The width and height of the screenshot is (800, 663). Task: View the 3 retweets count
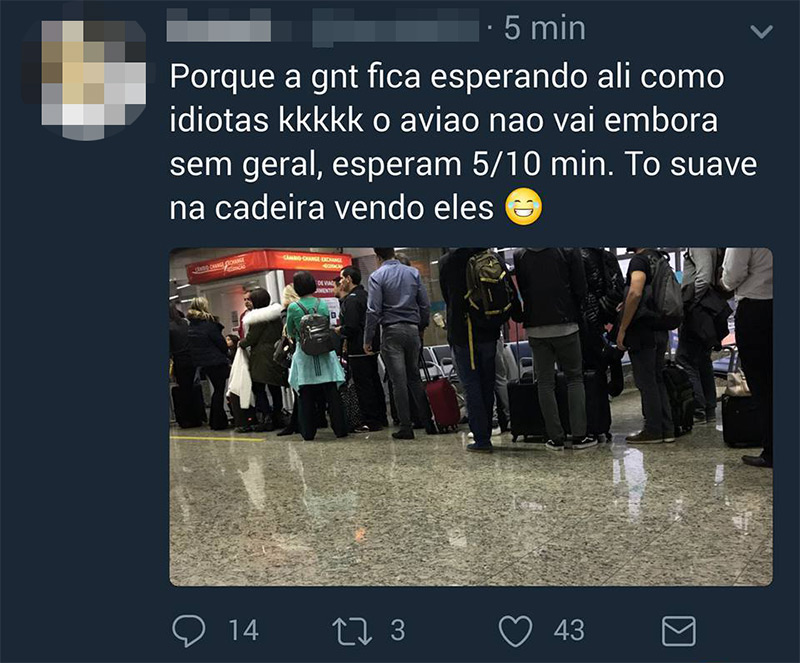point(398,630)
